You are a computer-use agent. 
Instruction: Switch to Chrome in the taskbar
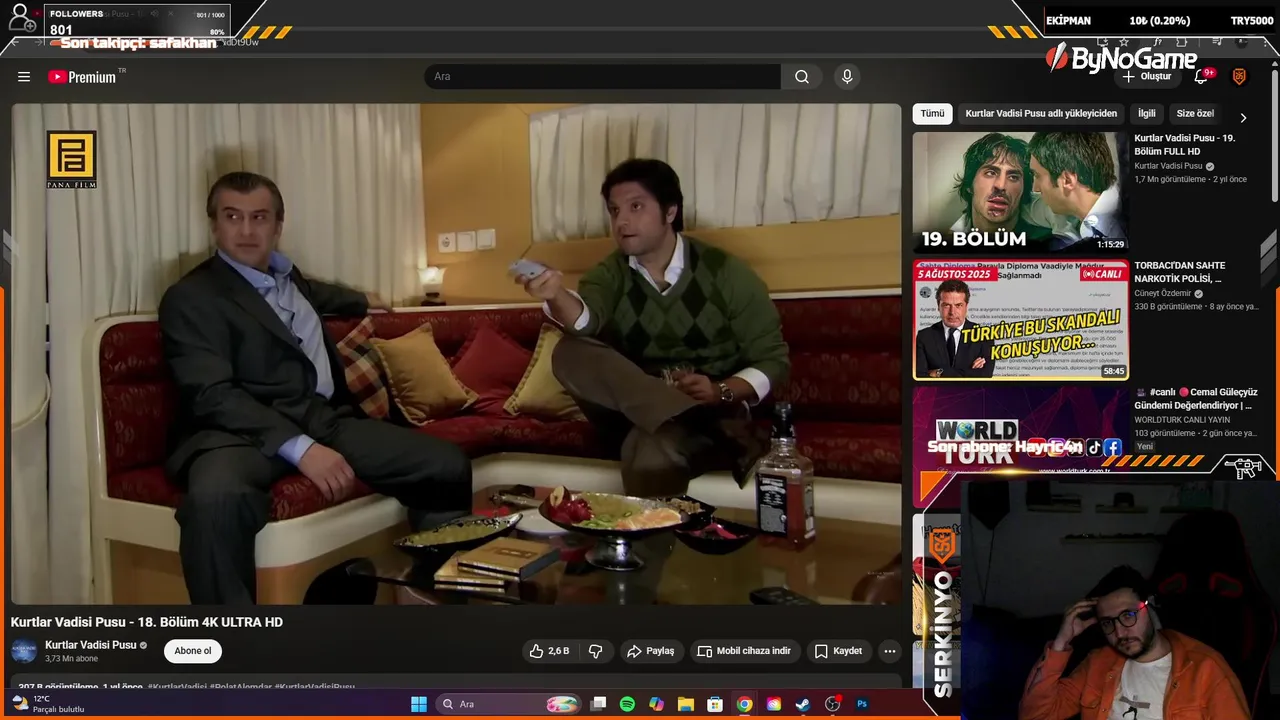click(x=744, y=704)
